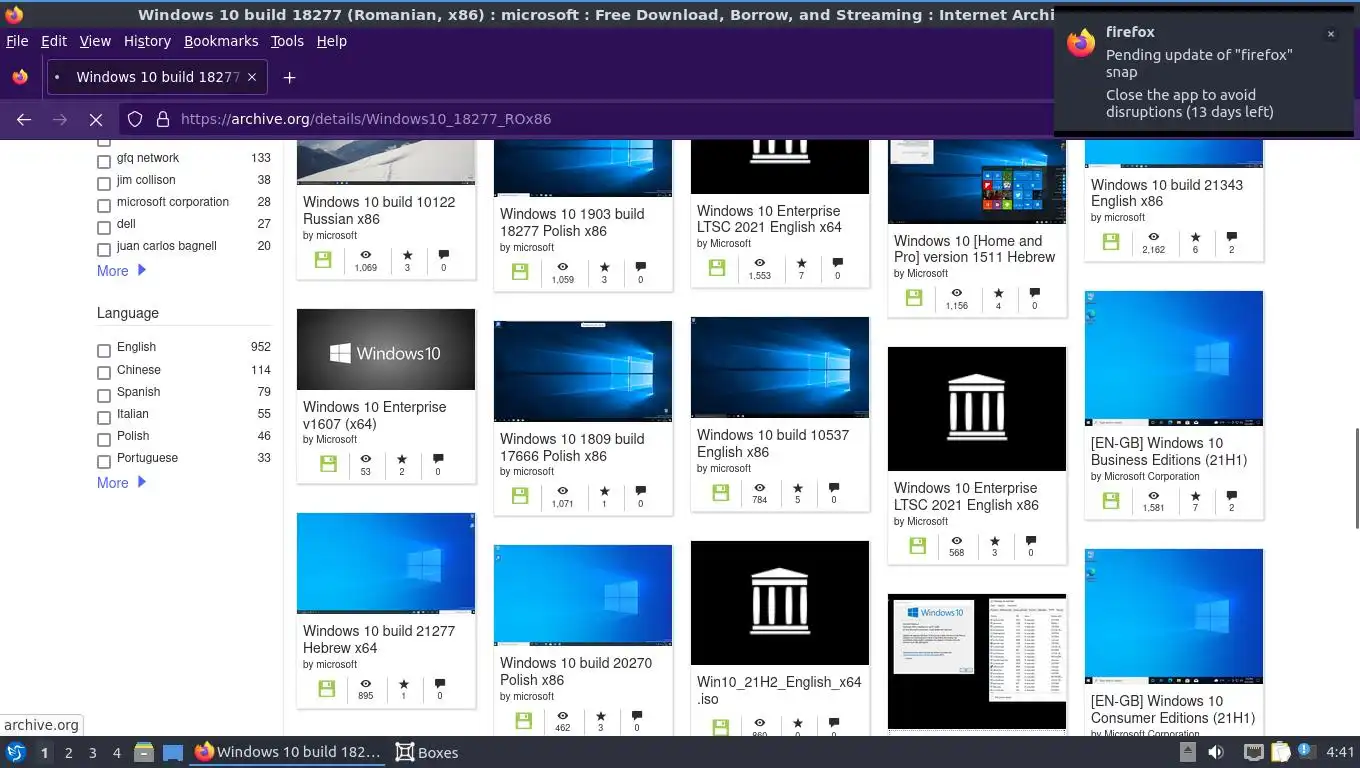The width and height of the screenshot is (1360, 768).
Task: Click software icon on Windows 10 version 1511 Hebrew card
Action: click(914, 298)
